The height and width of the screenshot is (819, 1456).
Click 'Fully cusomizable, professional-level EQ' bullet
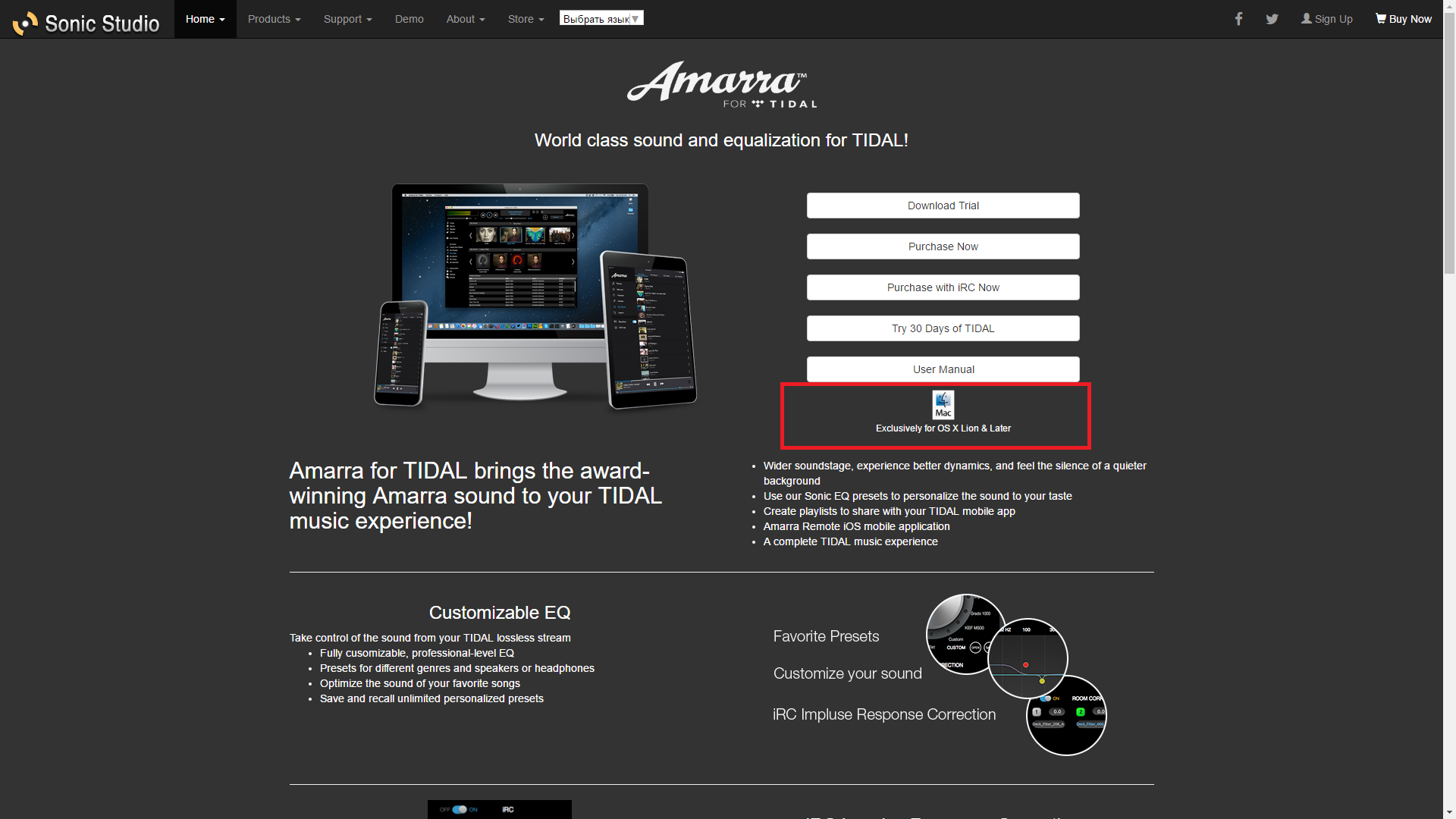[x=417, y=653]
